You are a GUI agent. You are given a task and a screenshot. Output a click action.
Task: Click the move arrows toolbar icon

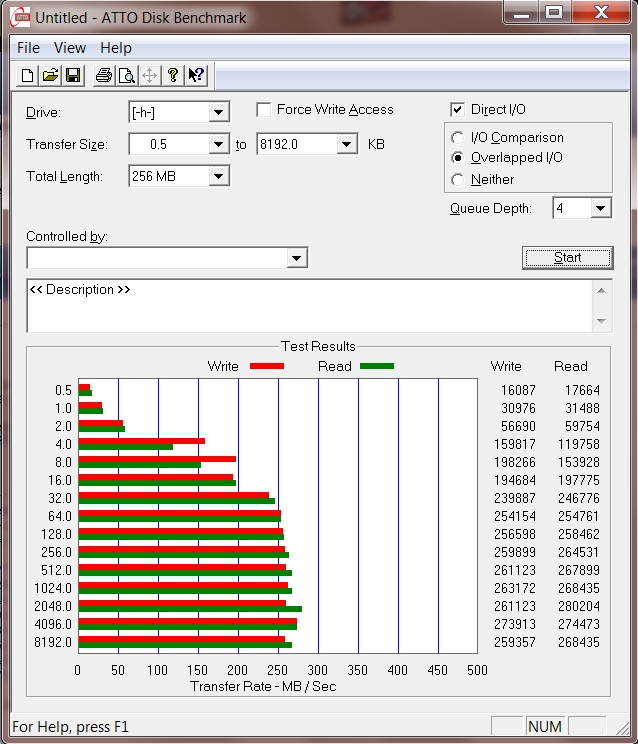[x=149, y=75]
